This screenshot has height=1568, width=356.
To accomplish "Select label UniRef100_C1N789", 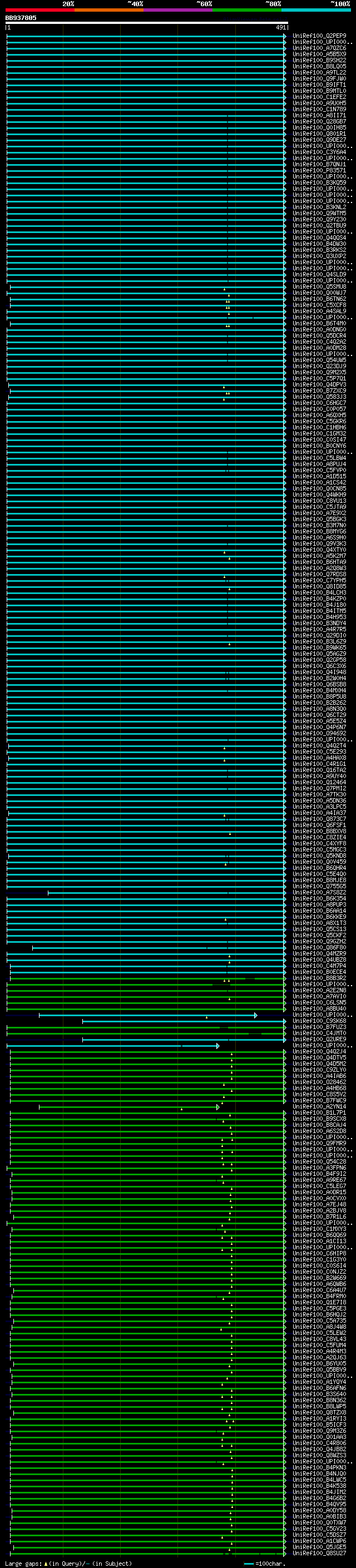I will point(319,109).
